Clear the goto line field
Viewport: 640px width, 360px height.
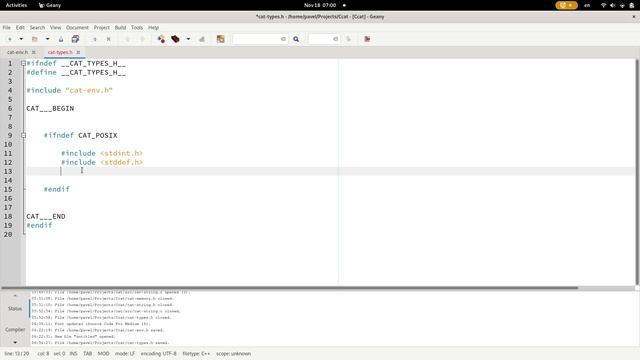[336, 39]
